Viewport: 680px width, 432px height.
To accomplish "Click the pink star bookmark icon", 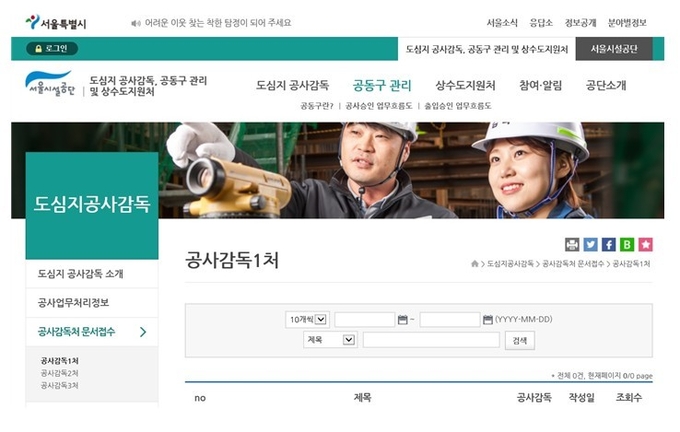I will tap(645, 245).
